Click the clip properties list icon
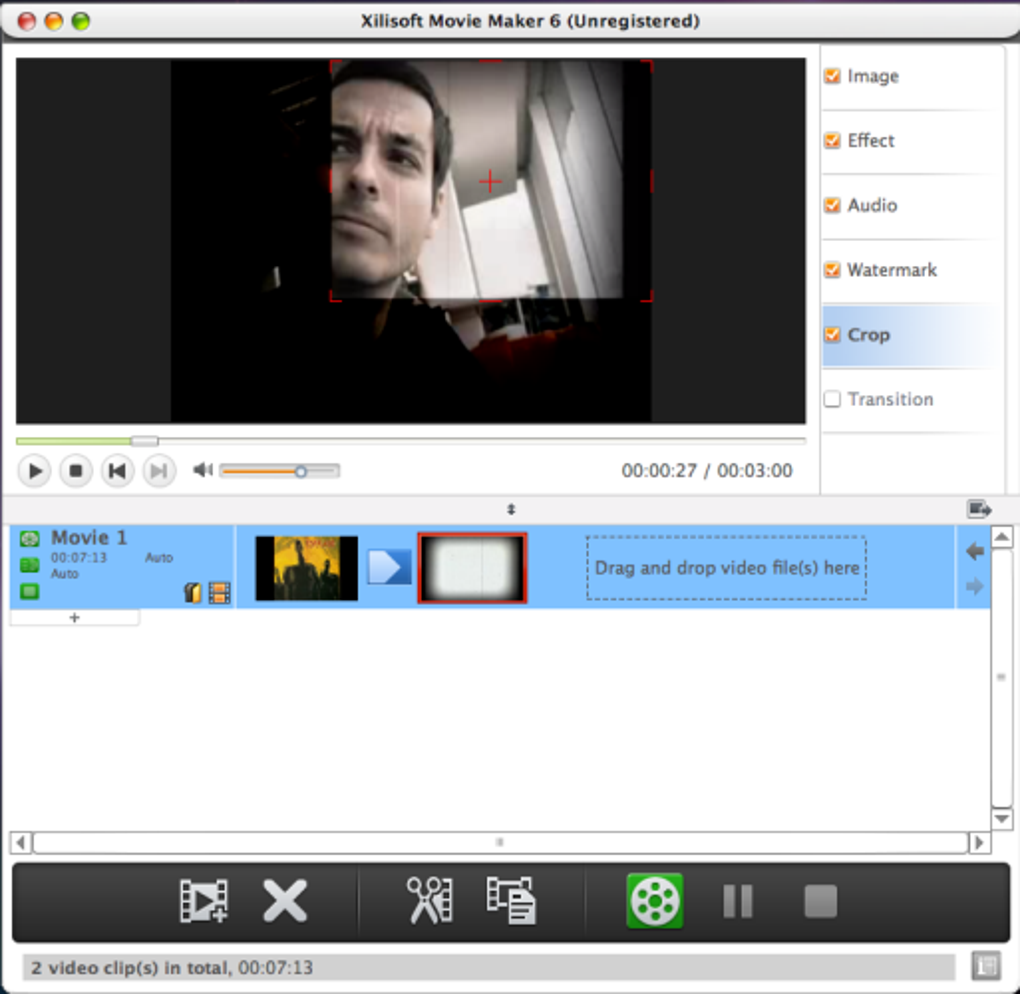The width and height of the screenshot is (1020, 994). pos(511,901)
